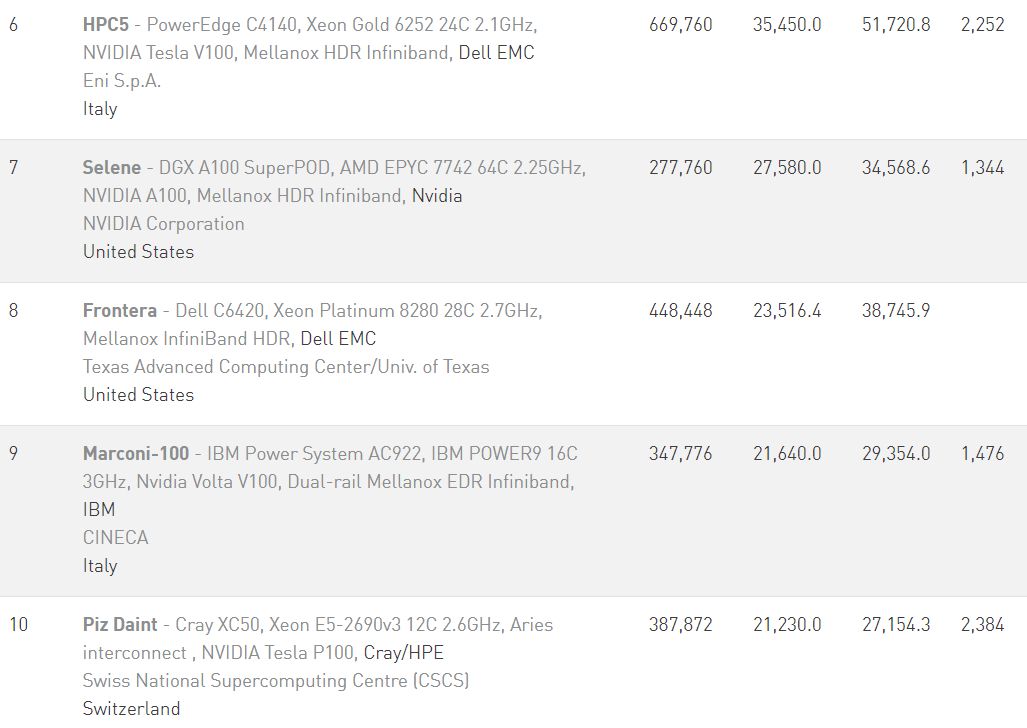
Task: Click the CINECA site link
Action: click(116, 537)
